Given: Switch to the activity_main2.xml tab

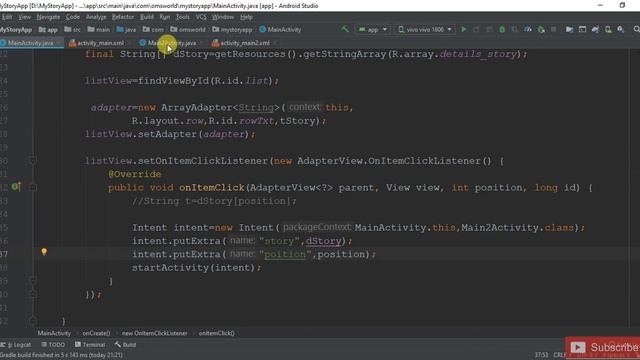Looking at the screenshot, I should pos(244,43).
